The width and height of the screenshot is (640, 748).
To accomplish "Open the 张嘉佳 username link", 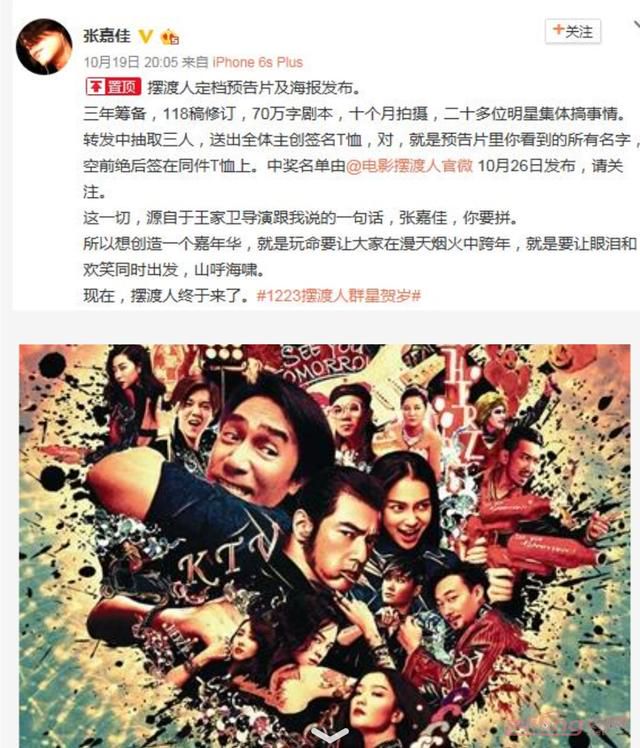I will [107, 36].
